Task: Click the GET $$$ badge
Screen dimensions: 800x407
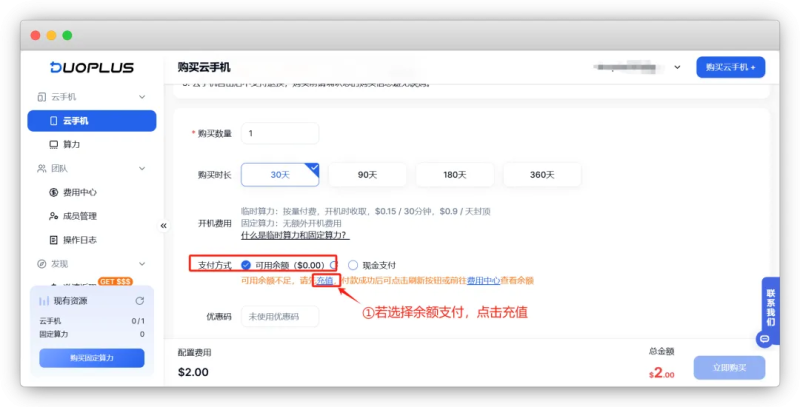Action: [115, 282]
